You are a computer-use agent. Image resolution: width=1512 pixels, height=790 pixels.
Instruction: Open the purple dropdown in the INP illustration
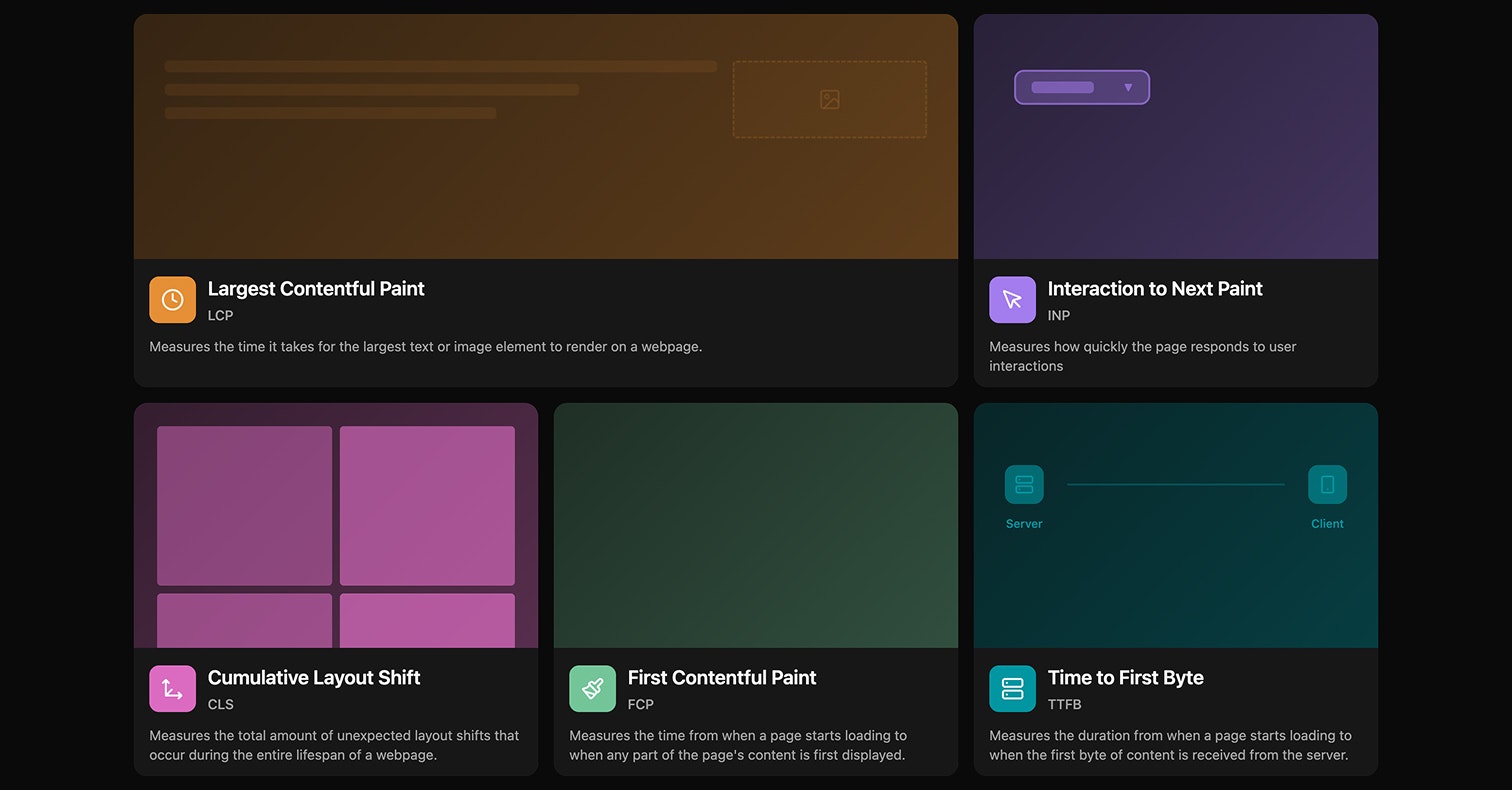pos(1082,87)
